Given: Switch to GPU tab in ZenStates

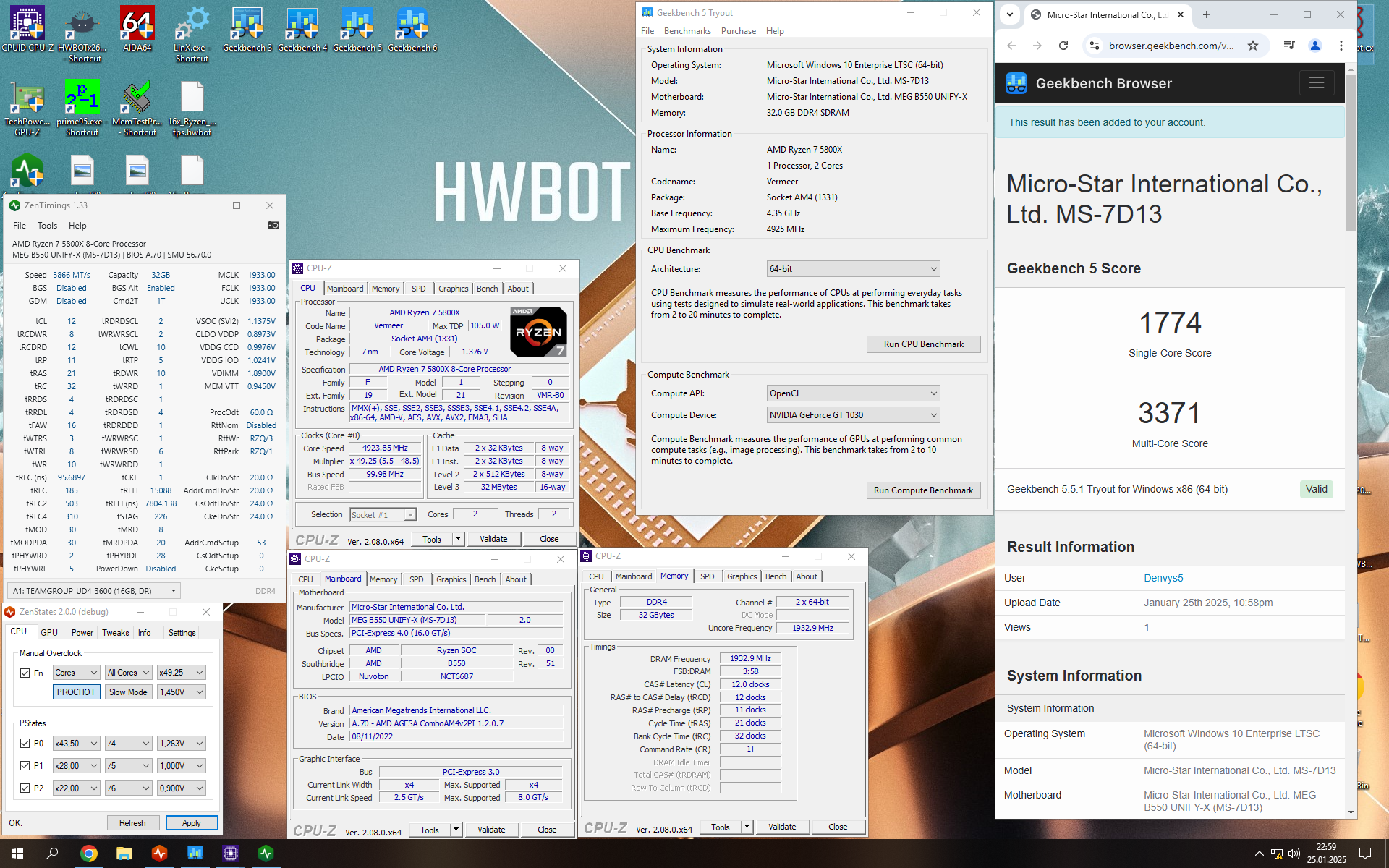Looking at the screenshot, I should [x=49, y=633].
